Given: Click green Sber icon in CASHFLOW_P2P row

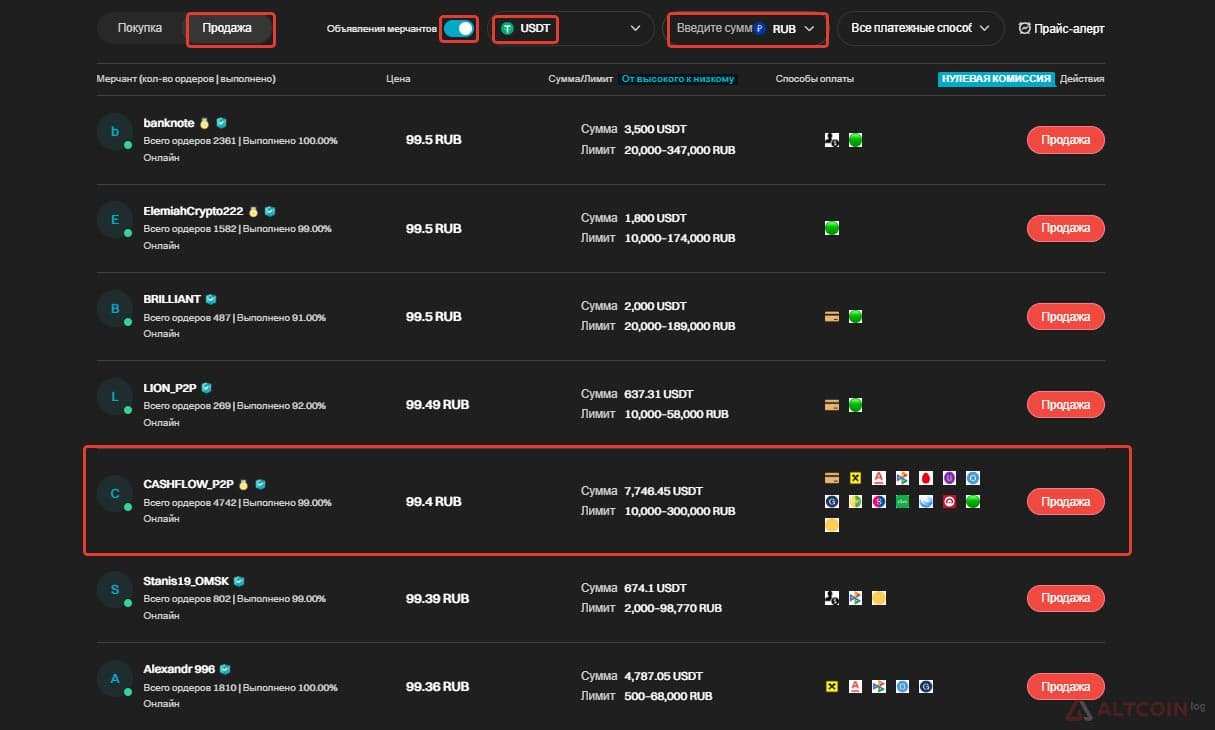Looking at the screenshot, I should 973,501.
